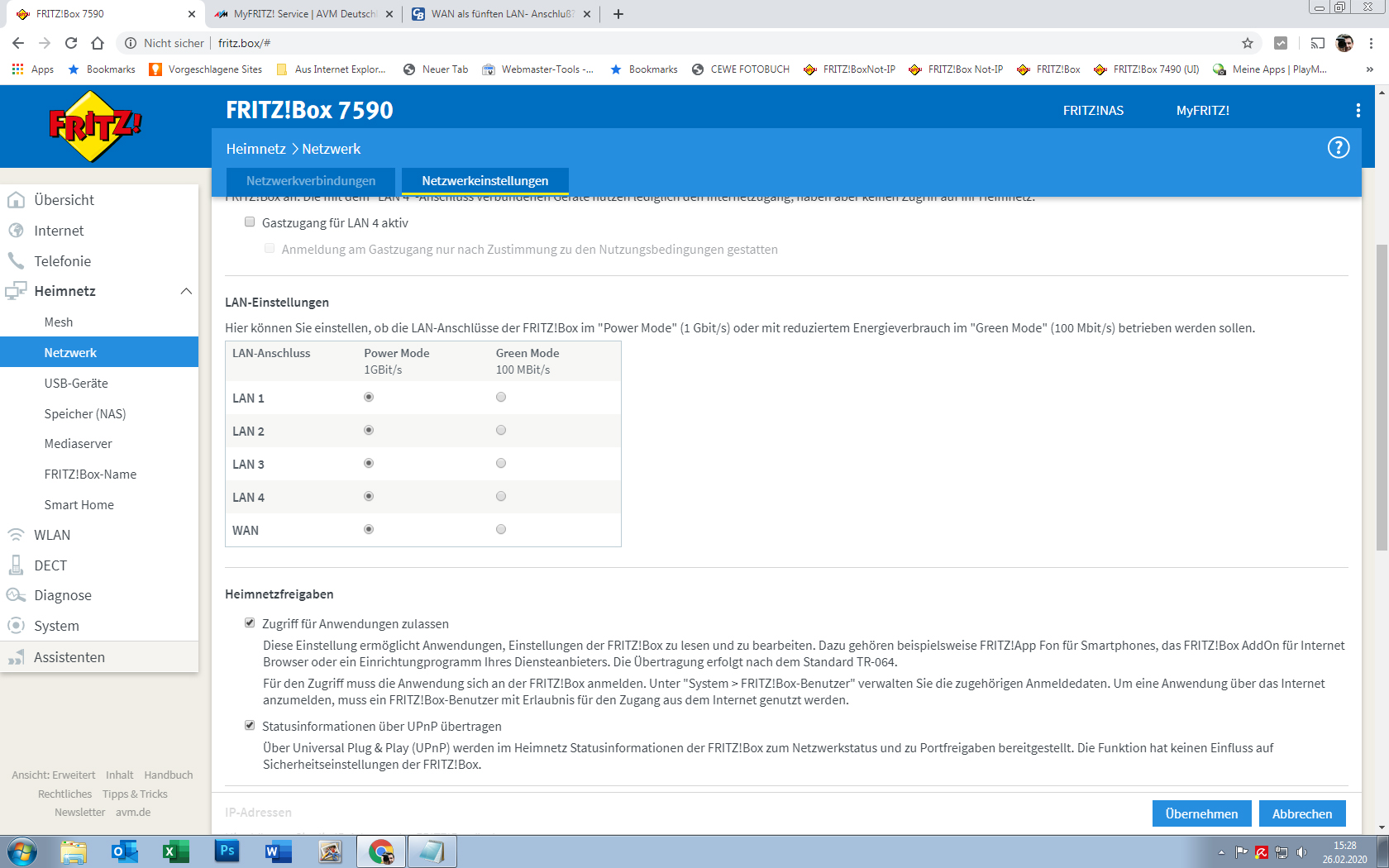Open the Tipps & Tricks link

click(x=135, y=794)
